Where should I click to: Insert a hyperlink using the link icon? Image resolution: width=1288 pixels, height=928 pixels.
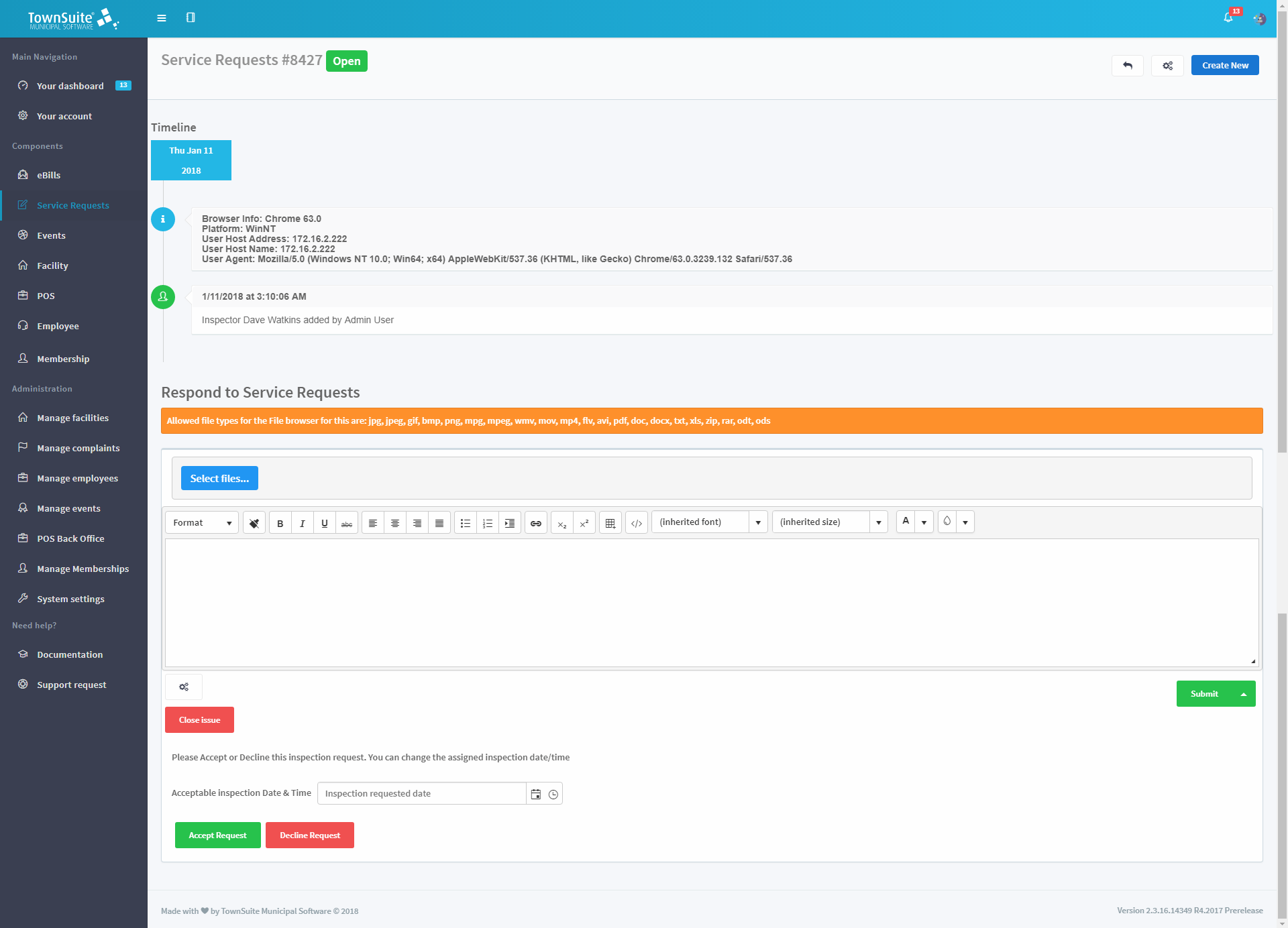535,522
